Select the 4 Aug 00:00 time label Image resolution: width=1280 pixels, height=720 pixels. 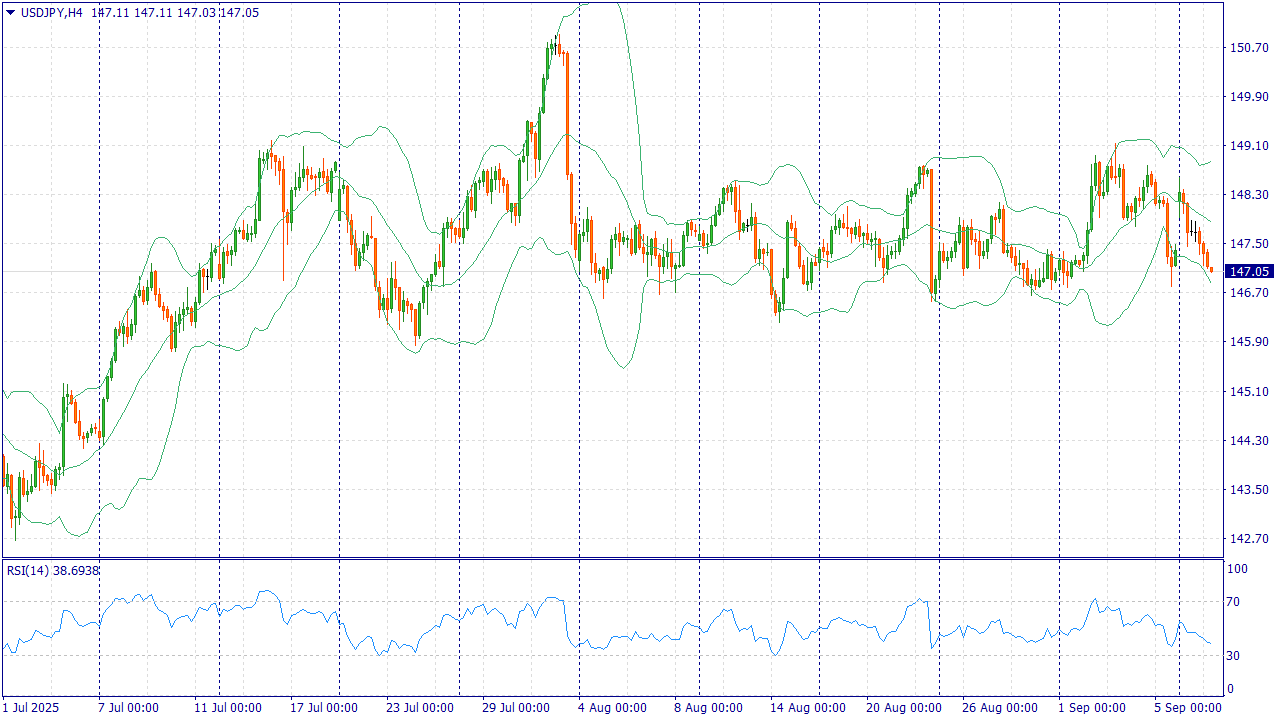point(613,708)
